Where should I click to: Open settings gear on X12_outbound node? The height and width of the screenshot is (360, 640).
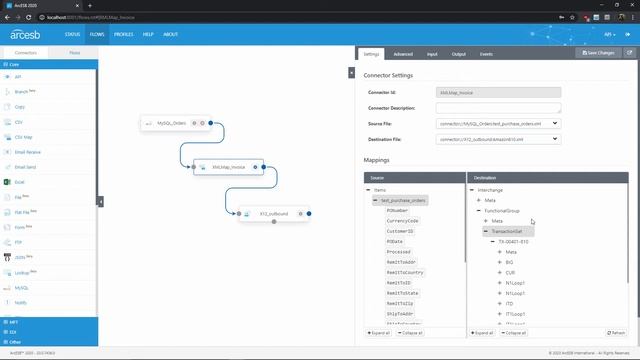pos(300,213)
